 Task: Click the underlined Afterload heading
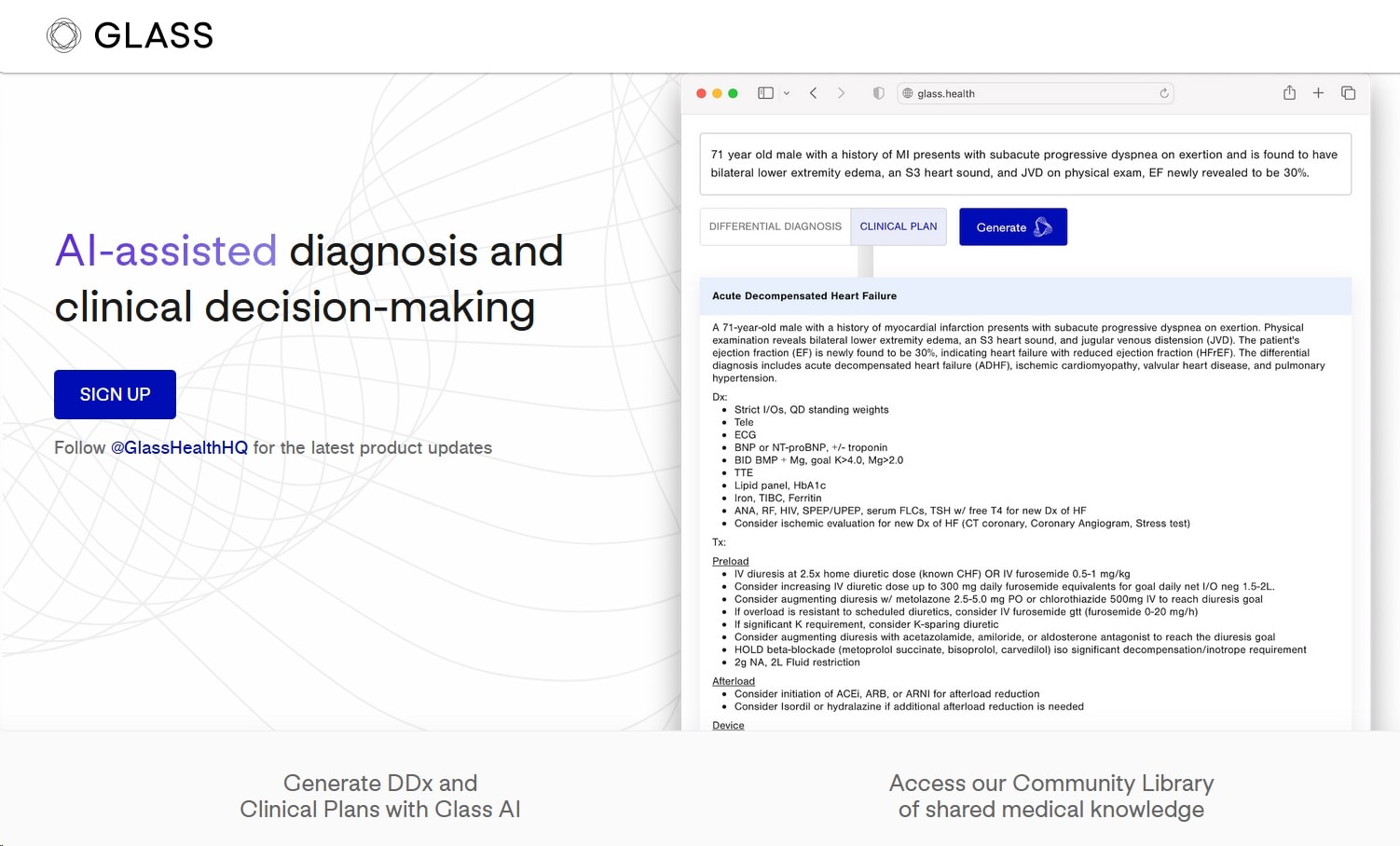pos(734,681)
